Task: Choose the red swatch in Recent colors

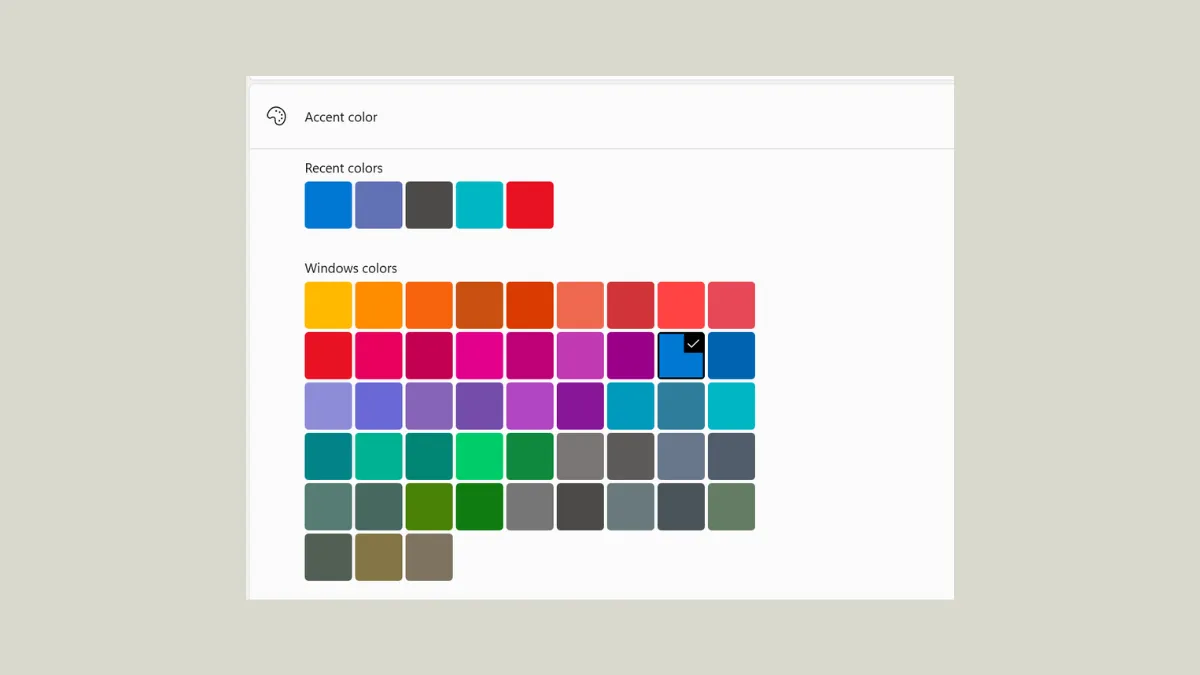Action: [x=530, y=204]
